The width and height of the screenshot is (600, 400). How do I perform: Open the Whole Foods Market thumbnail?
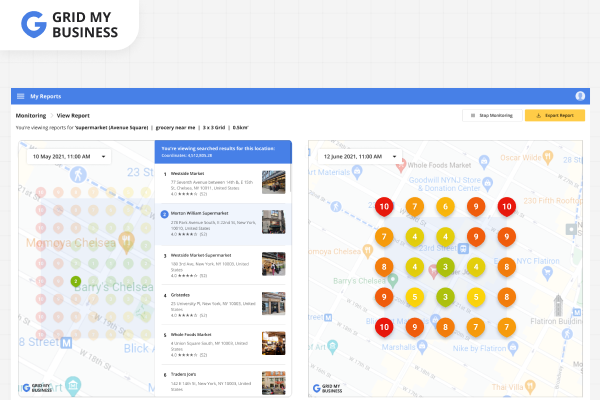(x=274, y=343)
